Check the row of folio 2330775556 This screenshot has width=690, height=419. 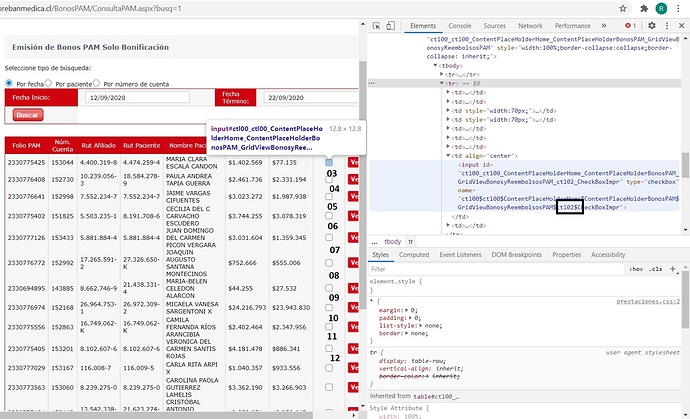pos(329,327)
